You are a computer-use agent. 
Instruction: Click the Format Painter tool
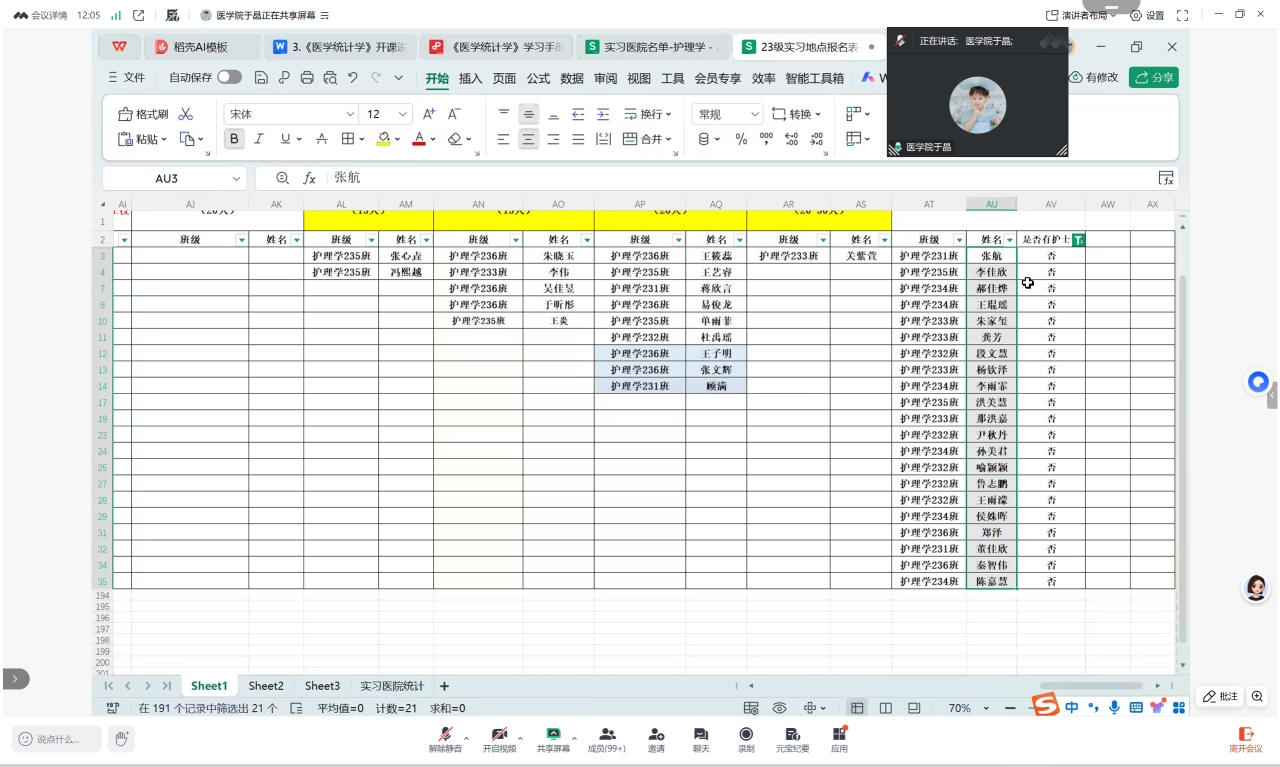click(142, 114)
